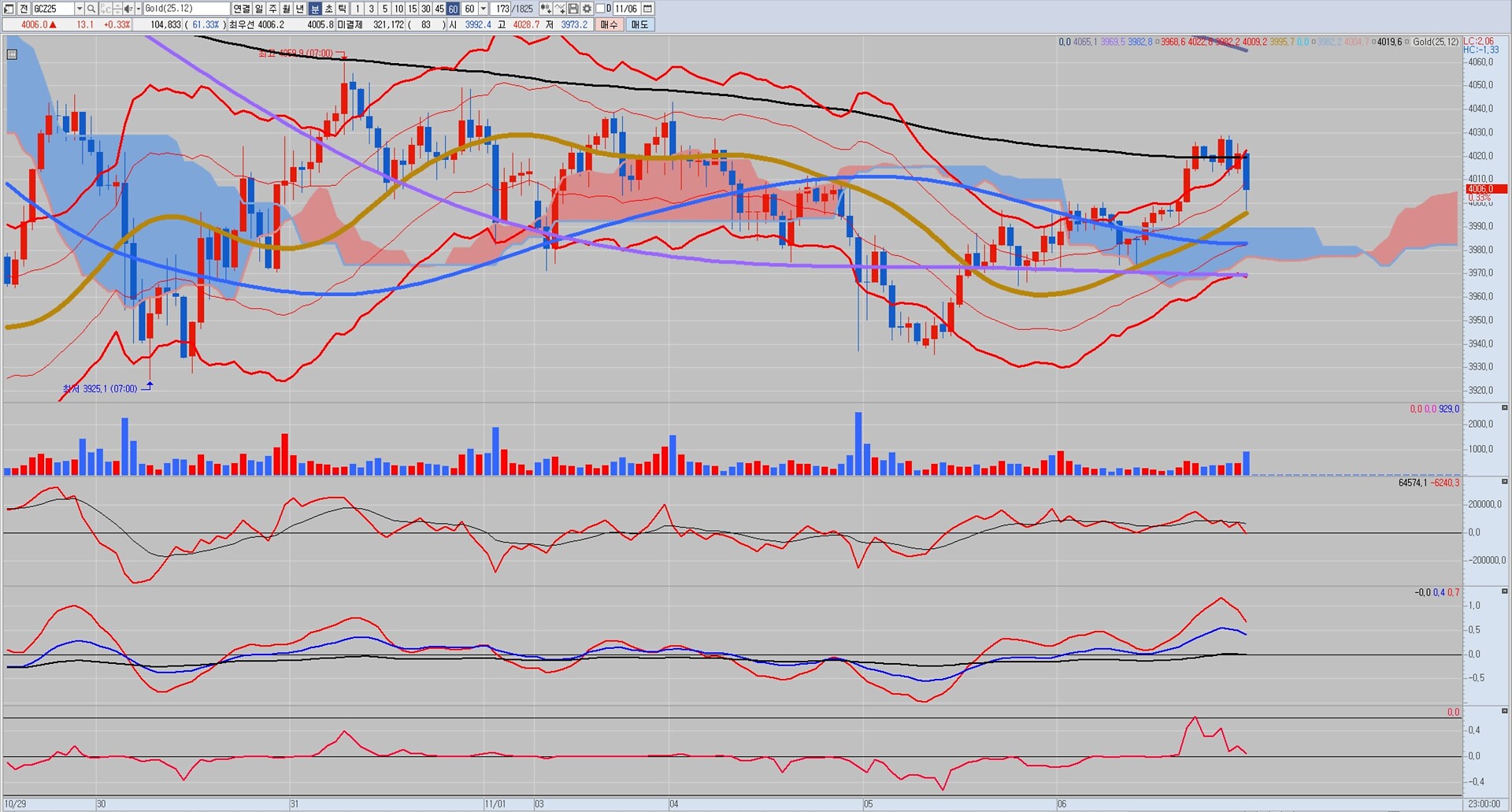This screenshot has height=812, width=1512.
Task: Click the speaker sound icon
Action: click(128, 9)
